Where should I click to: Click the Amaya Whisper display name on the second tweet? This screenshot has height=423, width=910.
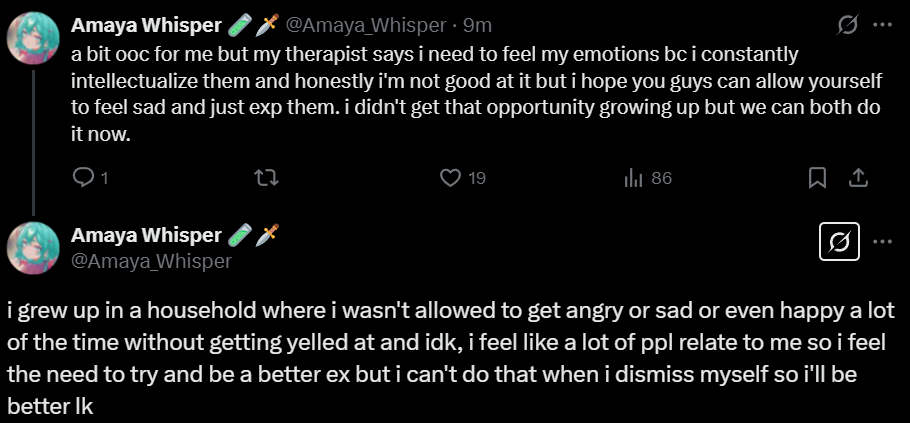pos(146,235)
